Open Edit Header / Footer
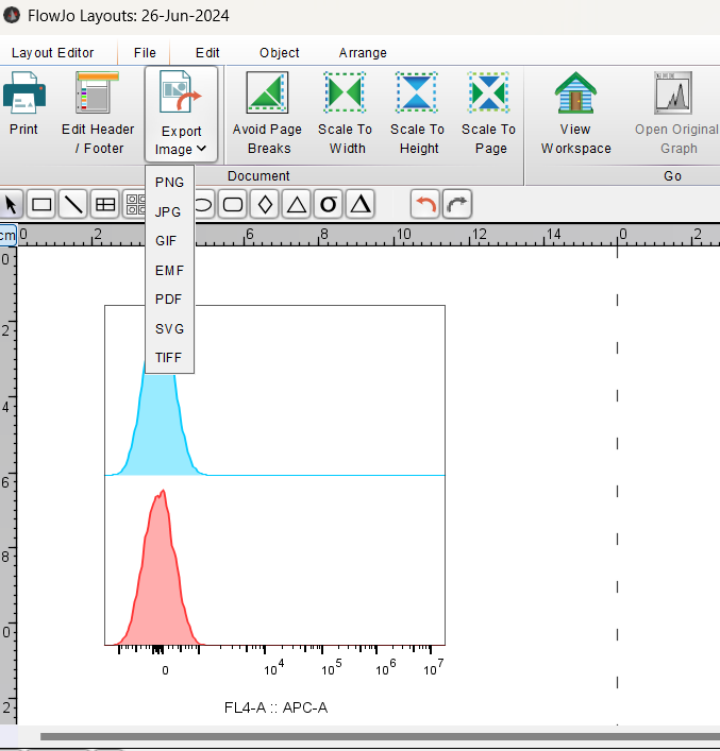720x751 pixels. pyautogui.click(x=98, y=113)
